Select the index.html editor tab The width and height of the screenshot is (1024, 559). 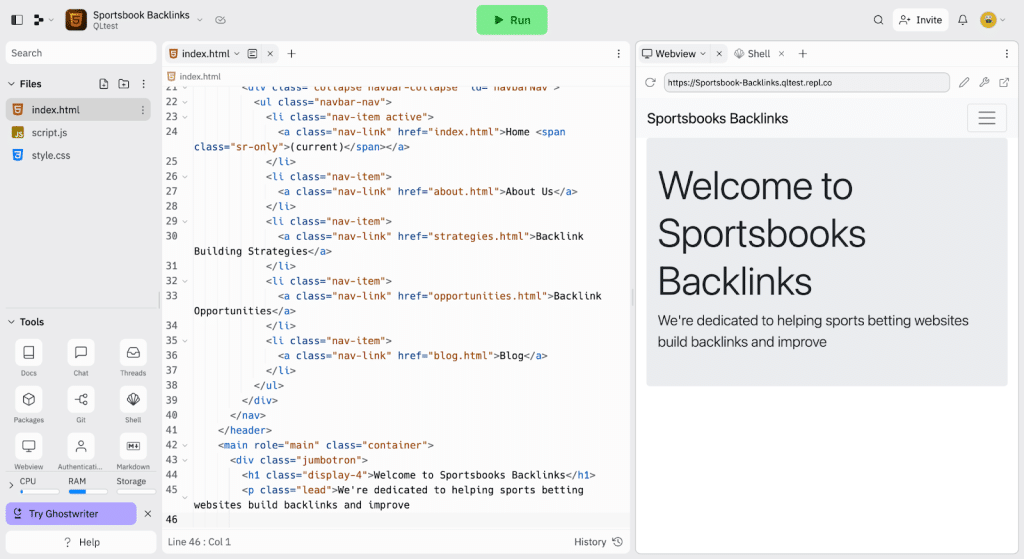[x=203, y=54]
